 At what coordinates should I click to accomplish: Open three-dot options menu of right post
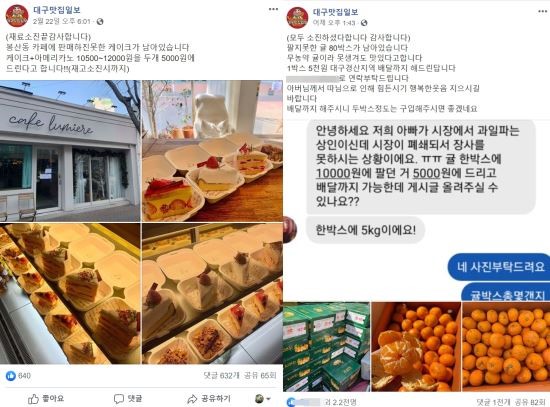pyautogui.click(x=543, y=12)
